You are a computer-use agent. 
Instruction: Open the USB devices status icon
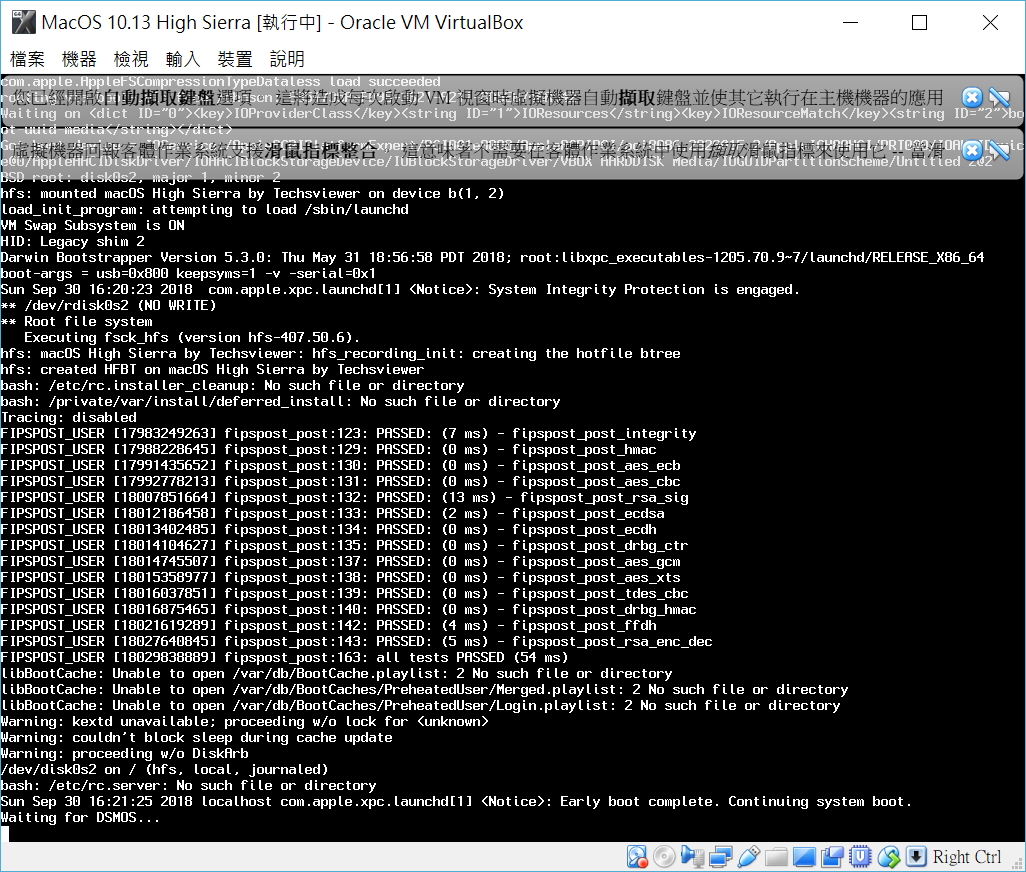[x=749, y=856]
